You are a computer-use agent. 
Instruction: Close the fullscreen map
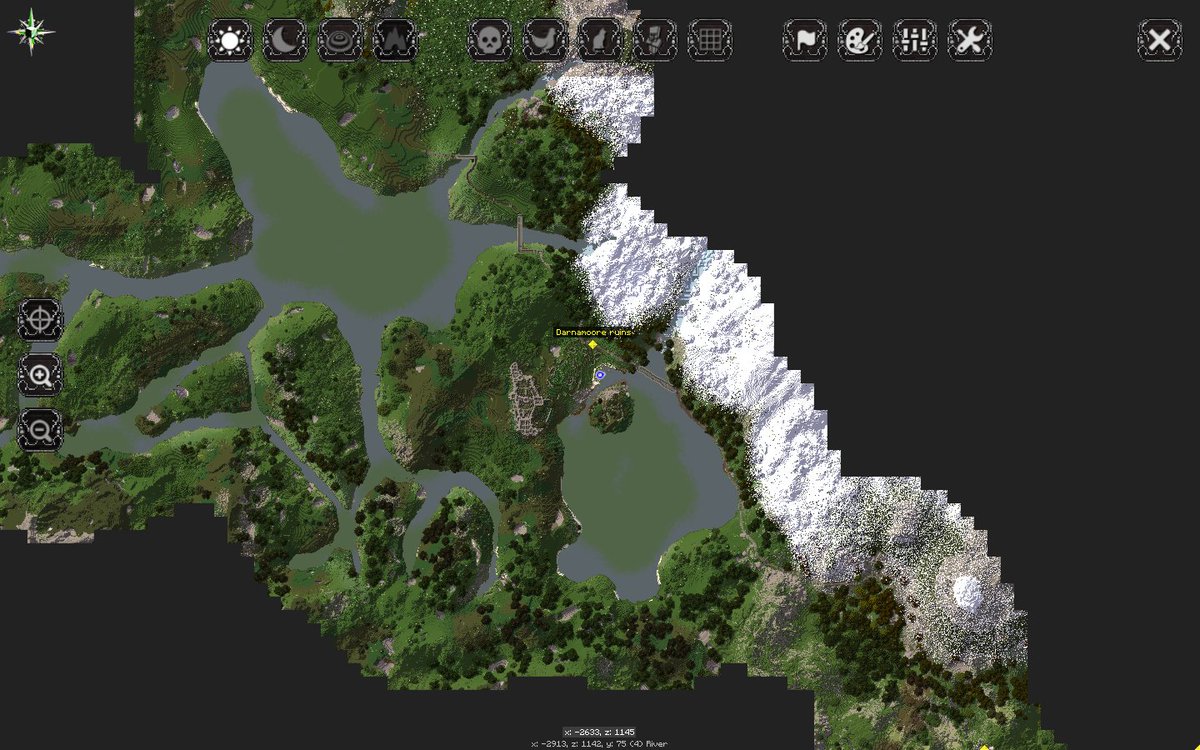1160,41
